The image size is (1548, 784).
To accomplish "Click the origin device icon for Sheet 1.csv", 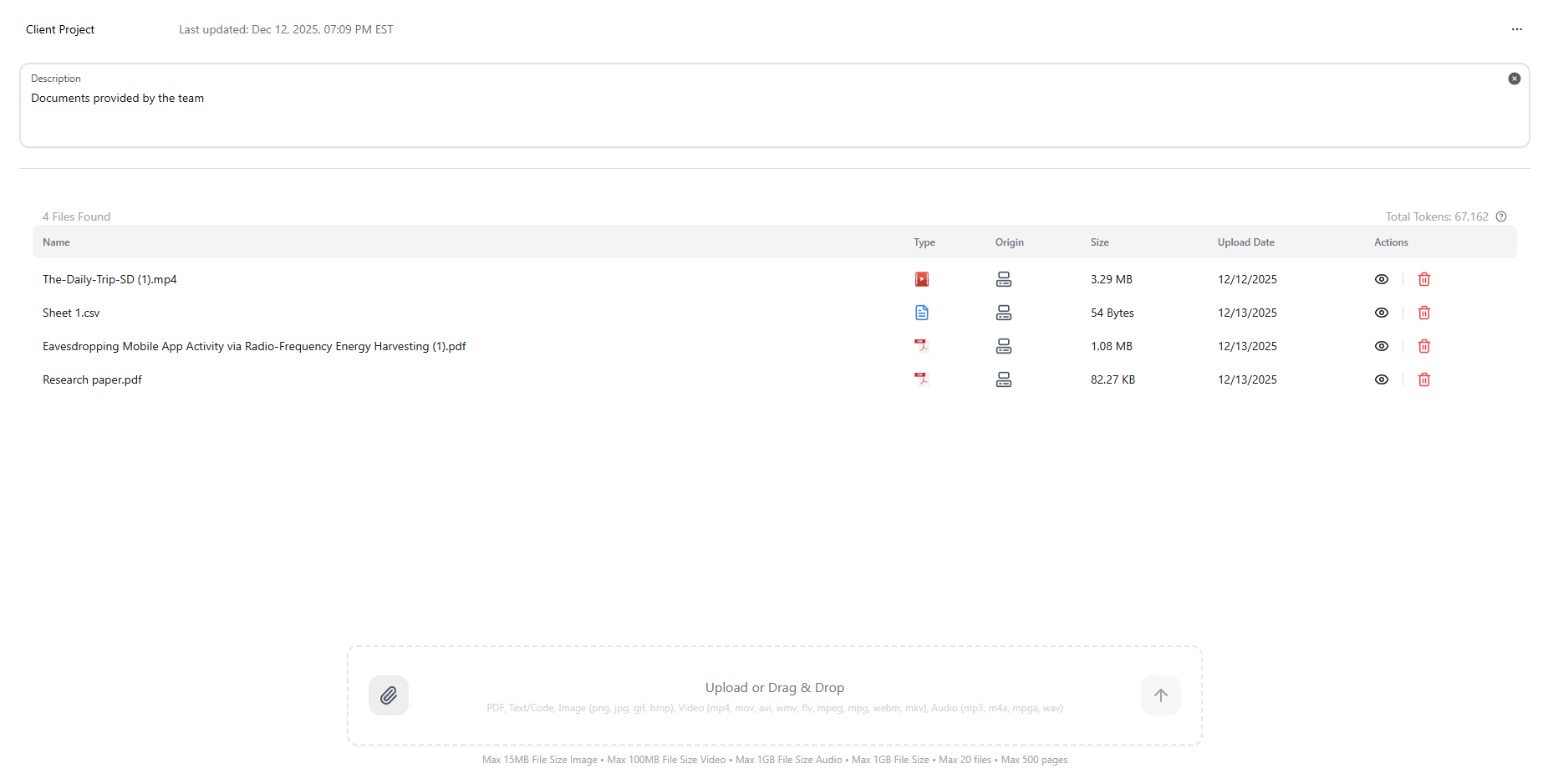I will coord(1004,313).
